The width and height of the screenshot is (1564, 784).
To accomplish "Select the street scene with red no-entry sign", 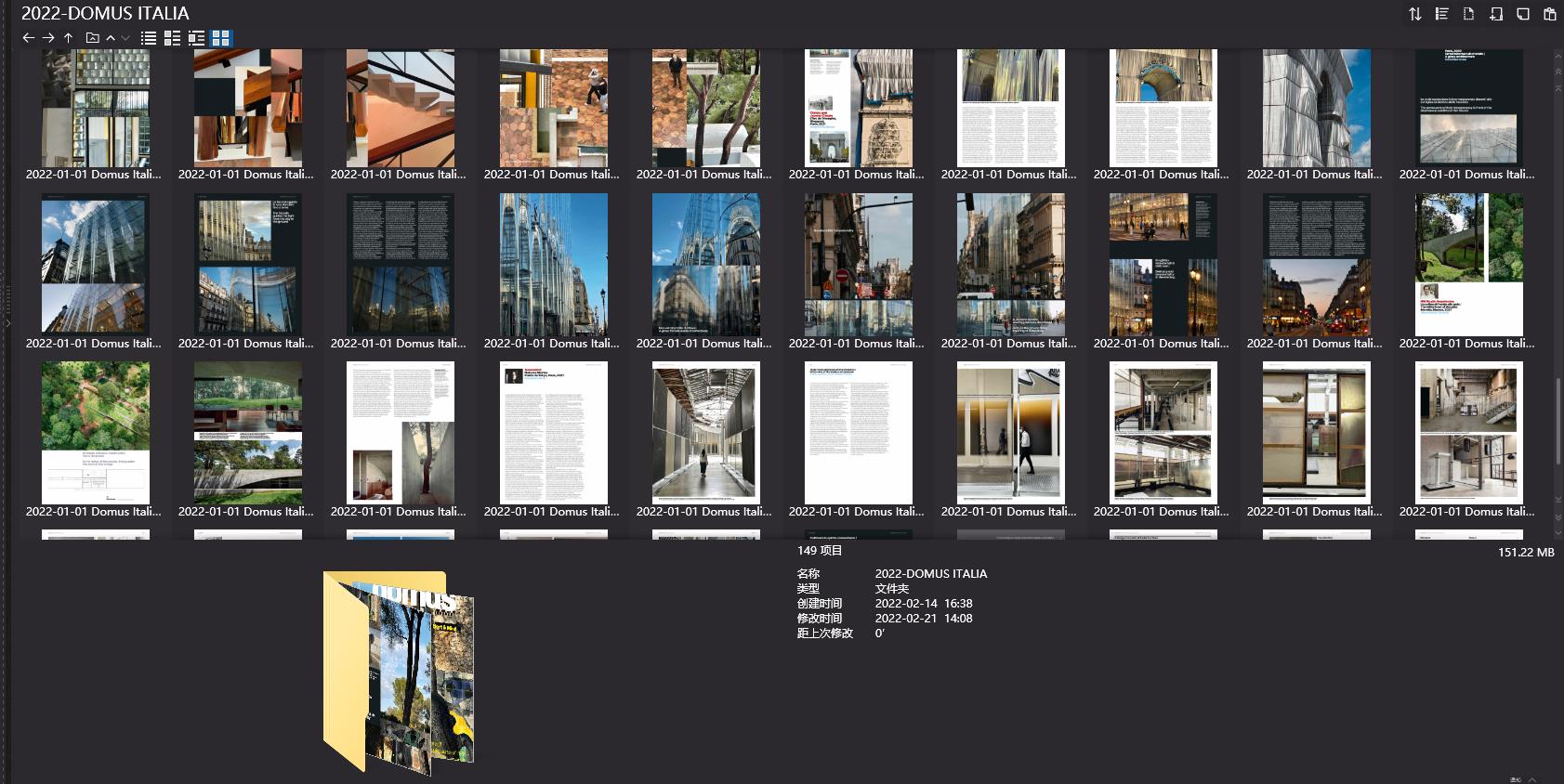I will tap(858, 265).
